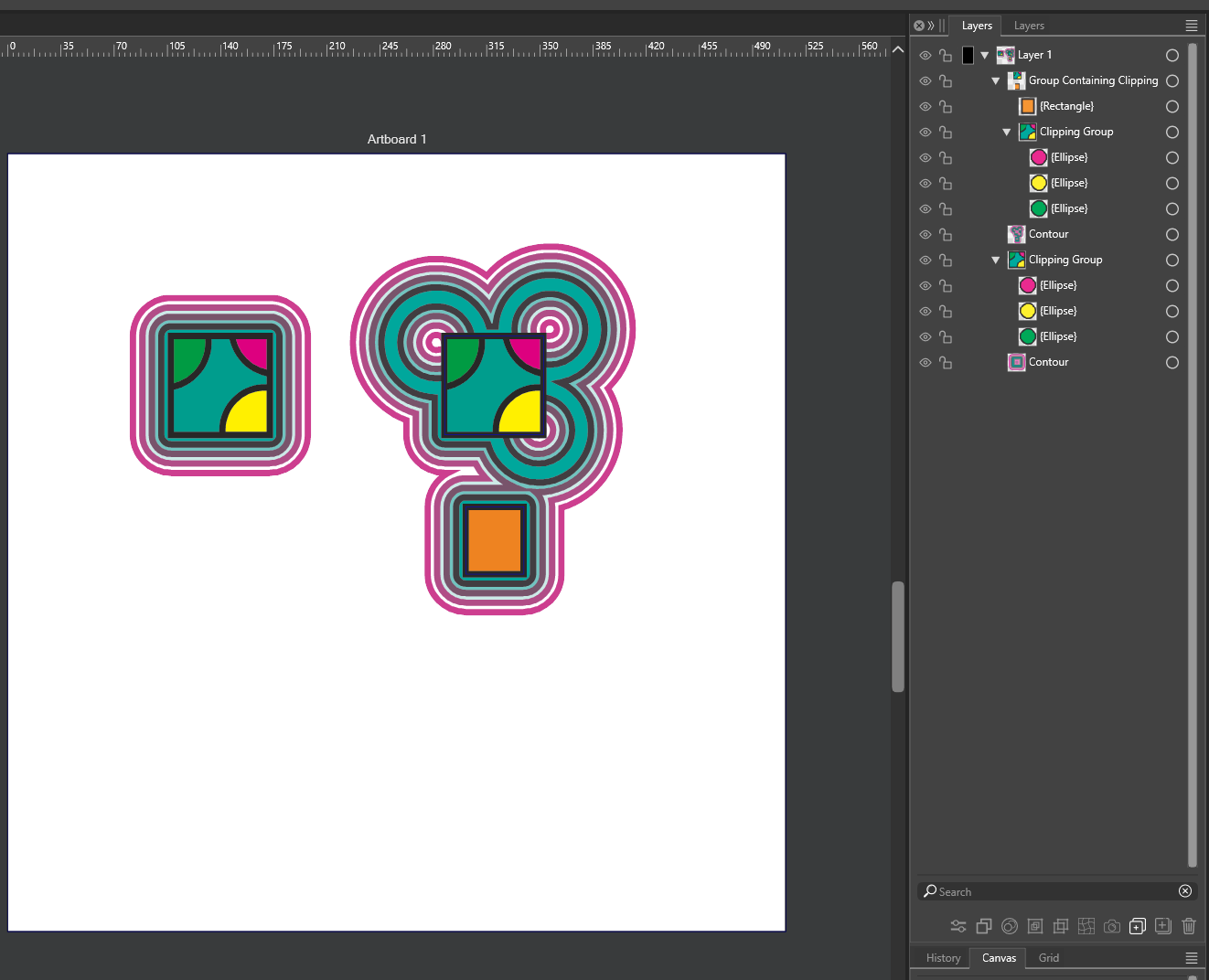Click into the layer Search field

1052,891
